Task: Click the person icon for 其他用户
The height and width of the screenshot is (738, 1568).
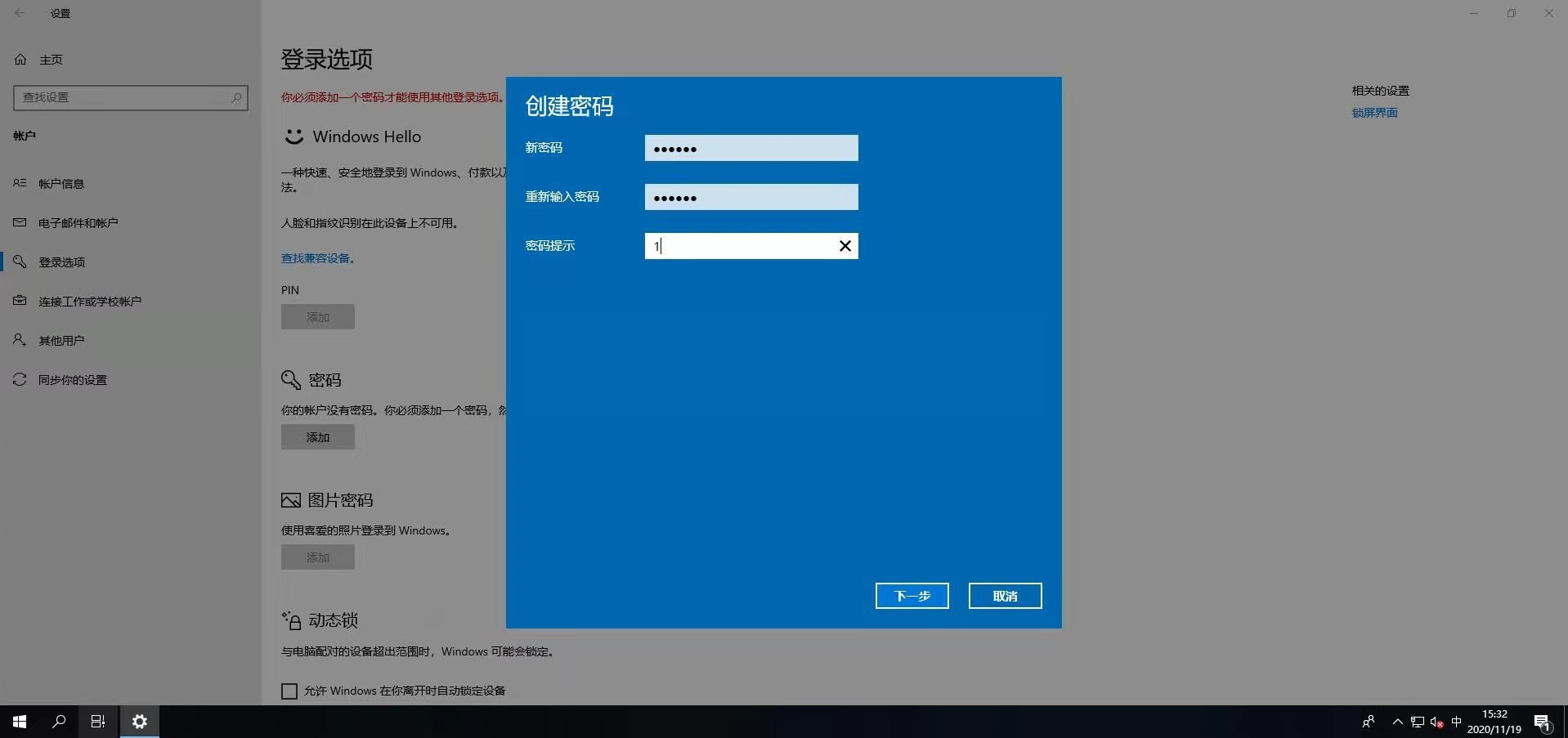Action: [x=20, y=340]
